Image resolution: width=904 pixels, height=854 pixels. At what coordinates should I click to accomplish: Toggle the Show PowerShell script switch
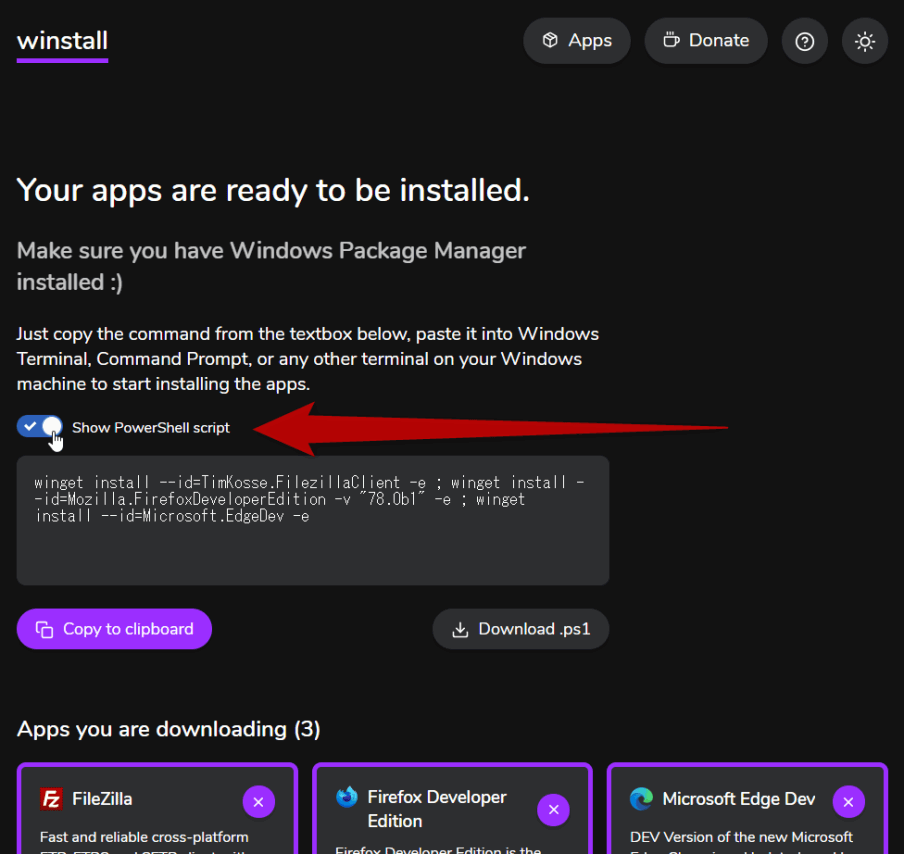40,427
